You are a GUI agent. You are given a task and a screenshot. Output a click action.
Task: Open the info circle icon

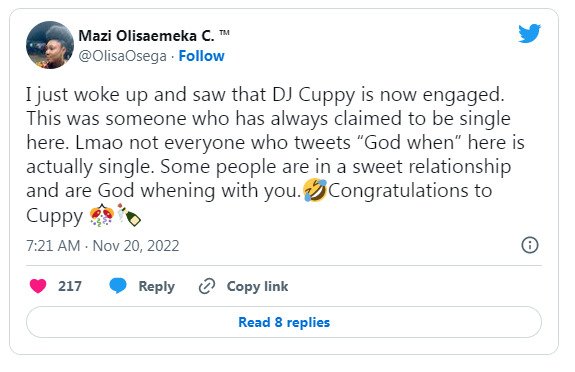tap(530, 245)
